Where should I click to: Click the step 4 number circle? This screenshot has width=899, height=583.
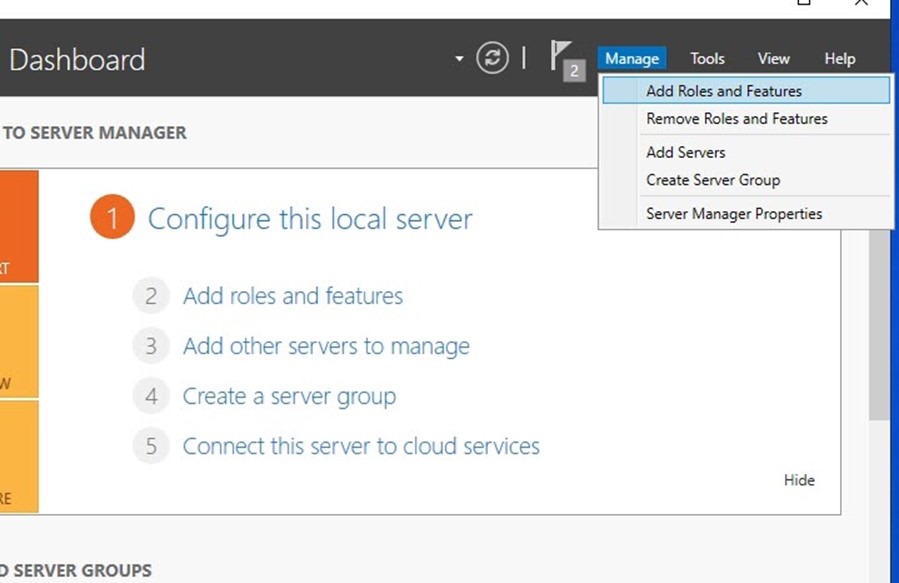pyautogui.click(x=151, y=396)
